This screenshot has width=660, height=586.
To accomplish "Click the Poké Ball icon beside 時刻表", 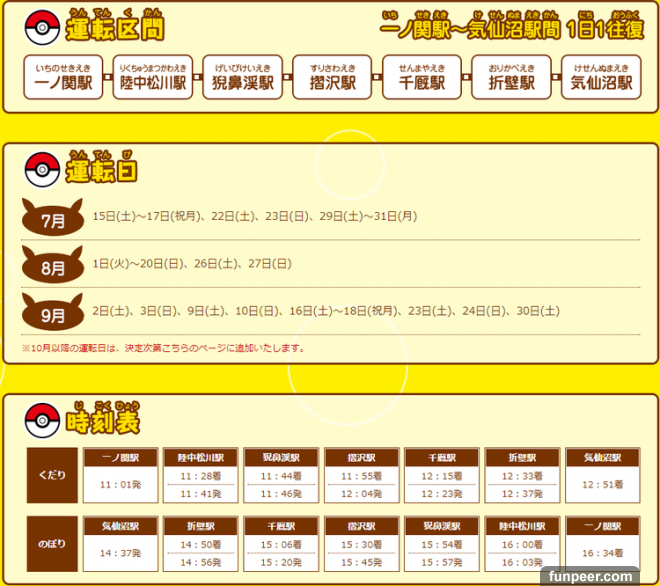I will coord(39,419).
